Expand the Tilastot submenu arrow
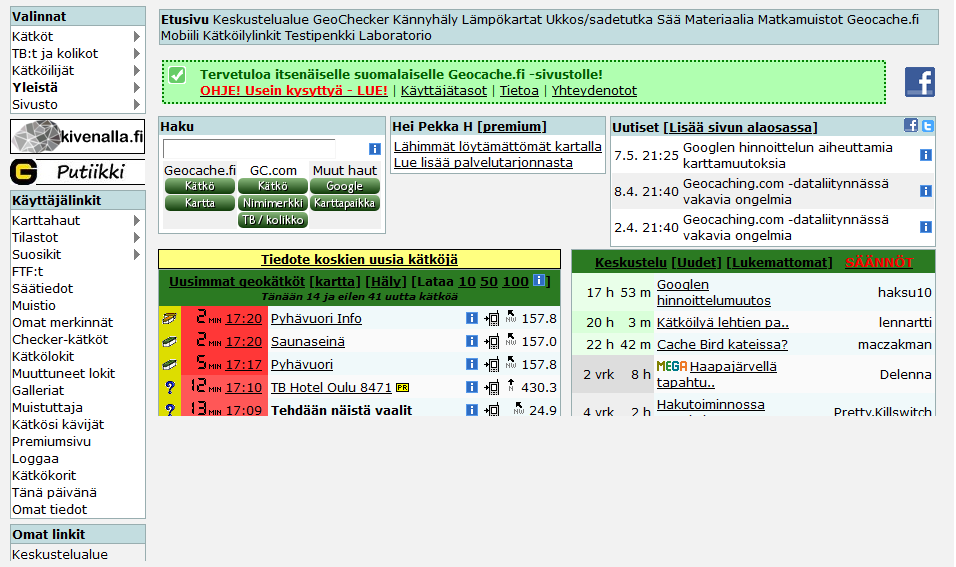The width and height of the screenshot is (956, 567). 136,238
